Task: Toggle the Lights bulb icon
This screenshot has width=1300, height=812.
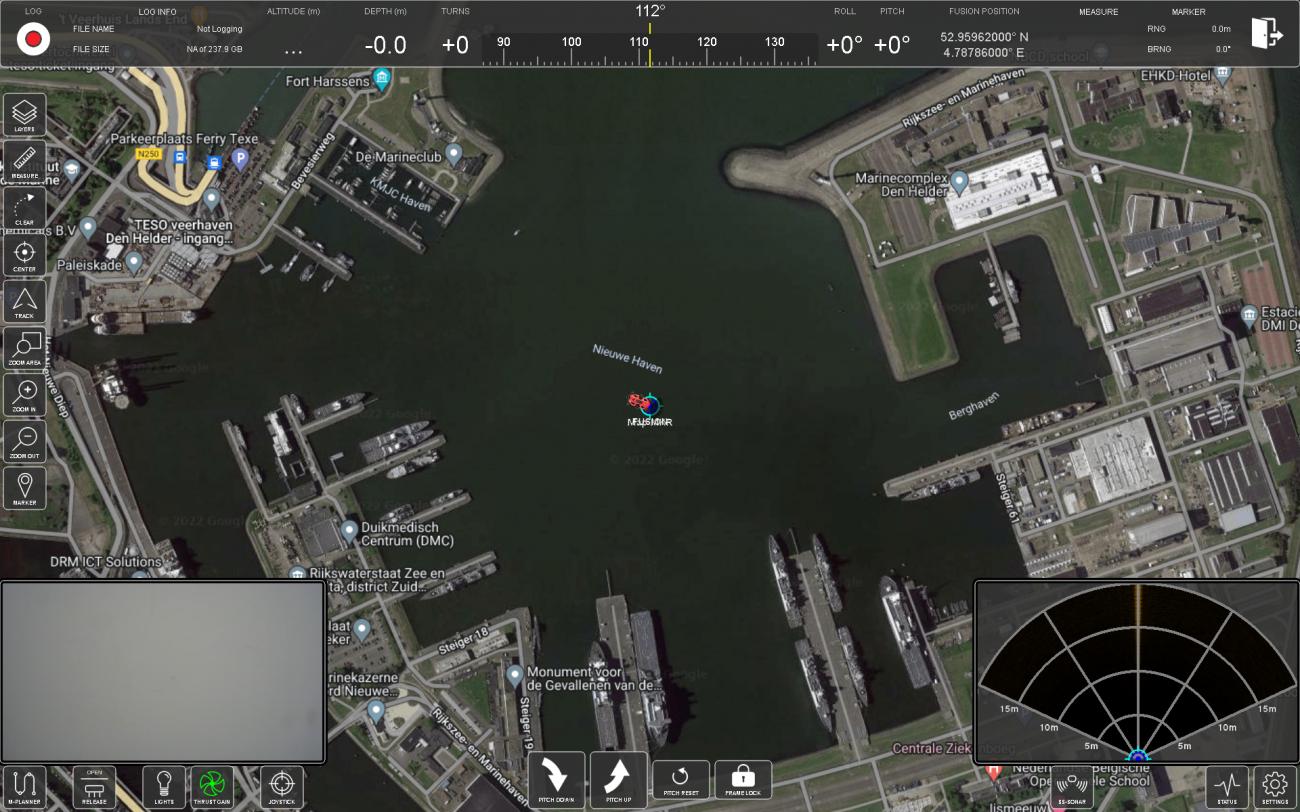Action: click(x=164, y=788)
